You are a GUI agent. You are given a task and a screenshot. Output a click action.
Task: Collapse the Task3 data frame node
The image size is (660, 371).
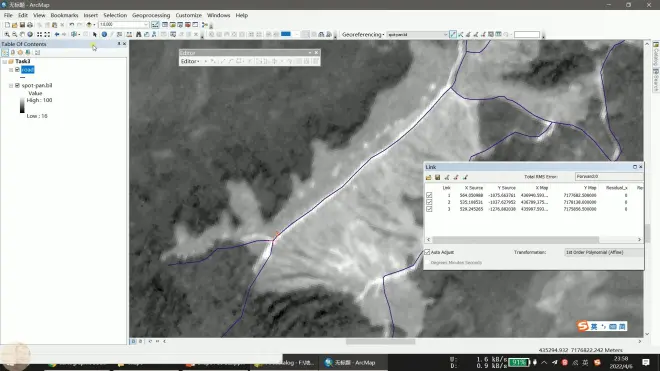click(x=5, y=61)
